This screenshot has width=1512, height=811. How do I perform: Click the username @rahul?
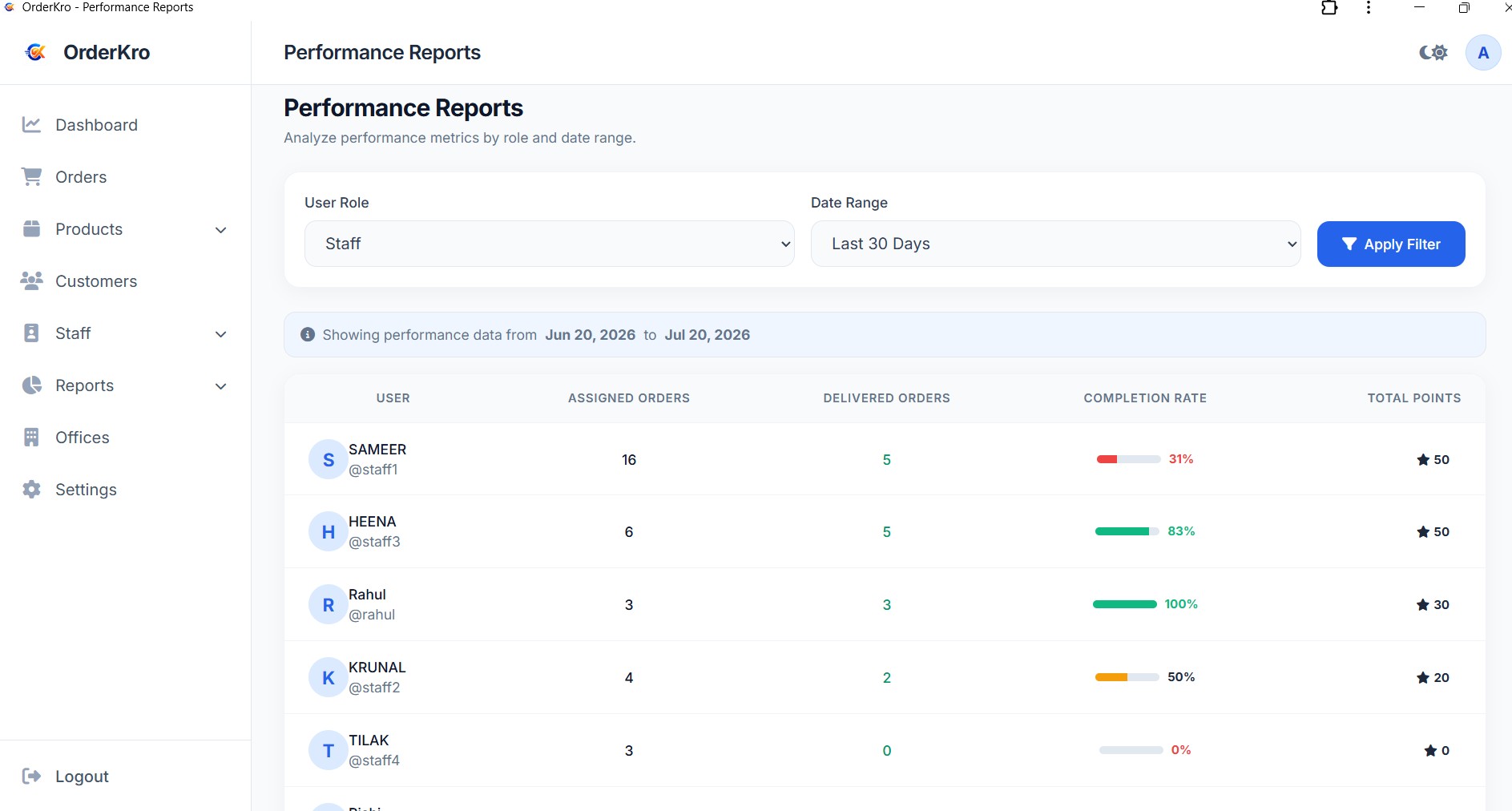(372, 615)
